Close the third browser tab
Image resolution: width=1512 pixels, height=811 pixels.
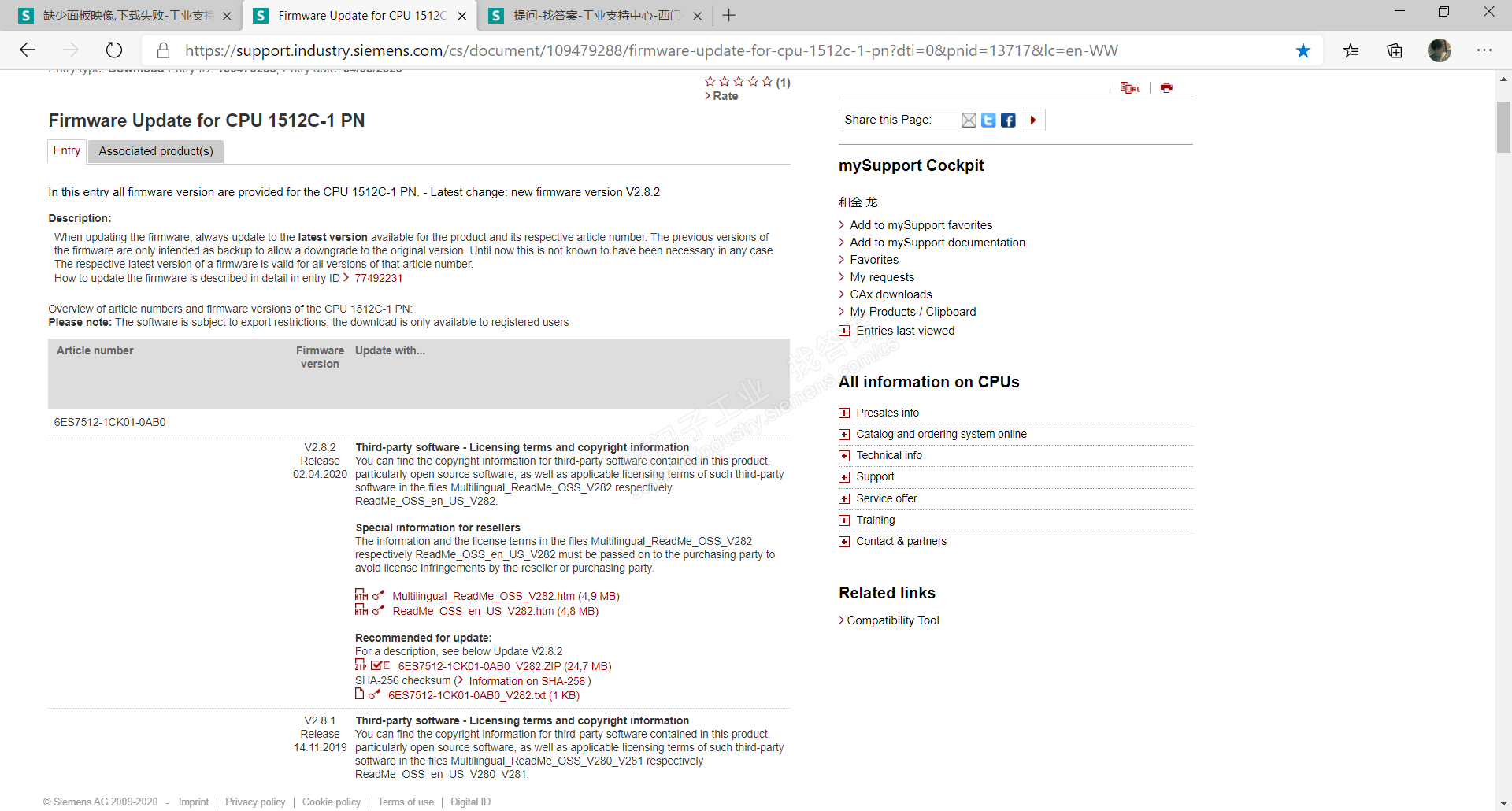[x=697, y=16]
